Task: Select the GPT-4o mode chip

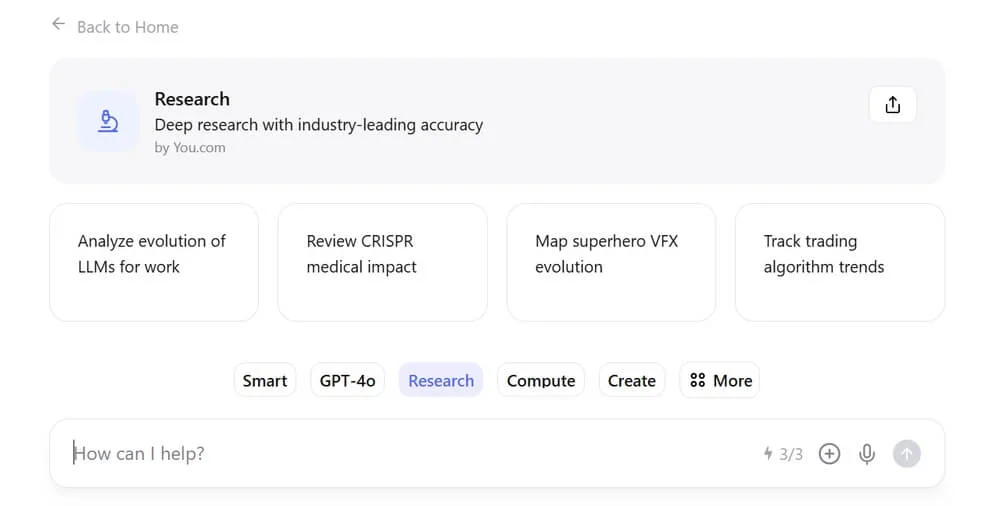Action: tap(347, 381)
